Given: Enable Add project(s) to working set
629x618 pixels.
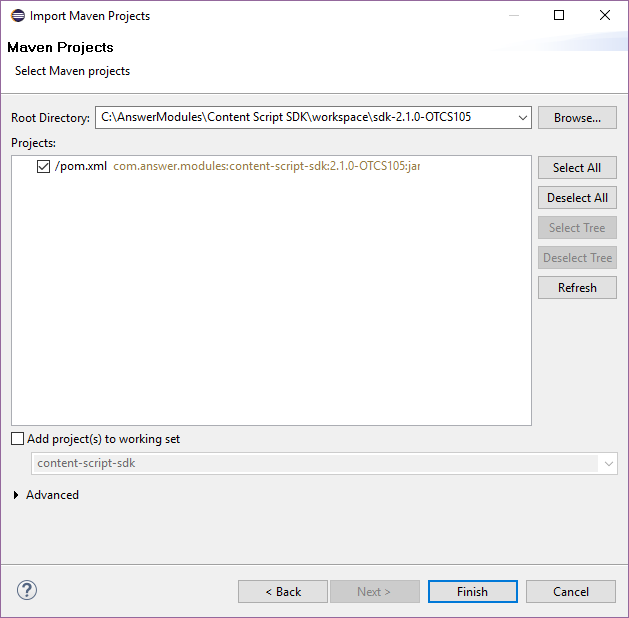Looking at the screenshot, I should tap(18, 439).
